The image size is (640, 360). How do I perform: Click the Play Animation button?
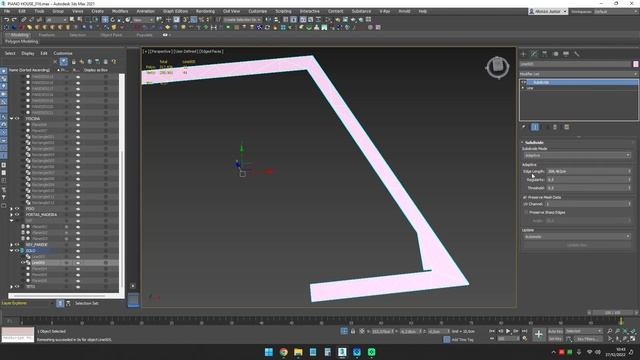click(508, 331)
